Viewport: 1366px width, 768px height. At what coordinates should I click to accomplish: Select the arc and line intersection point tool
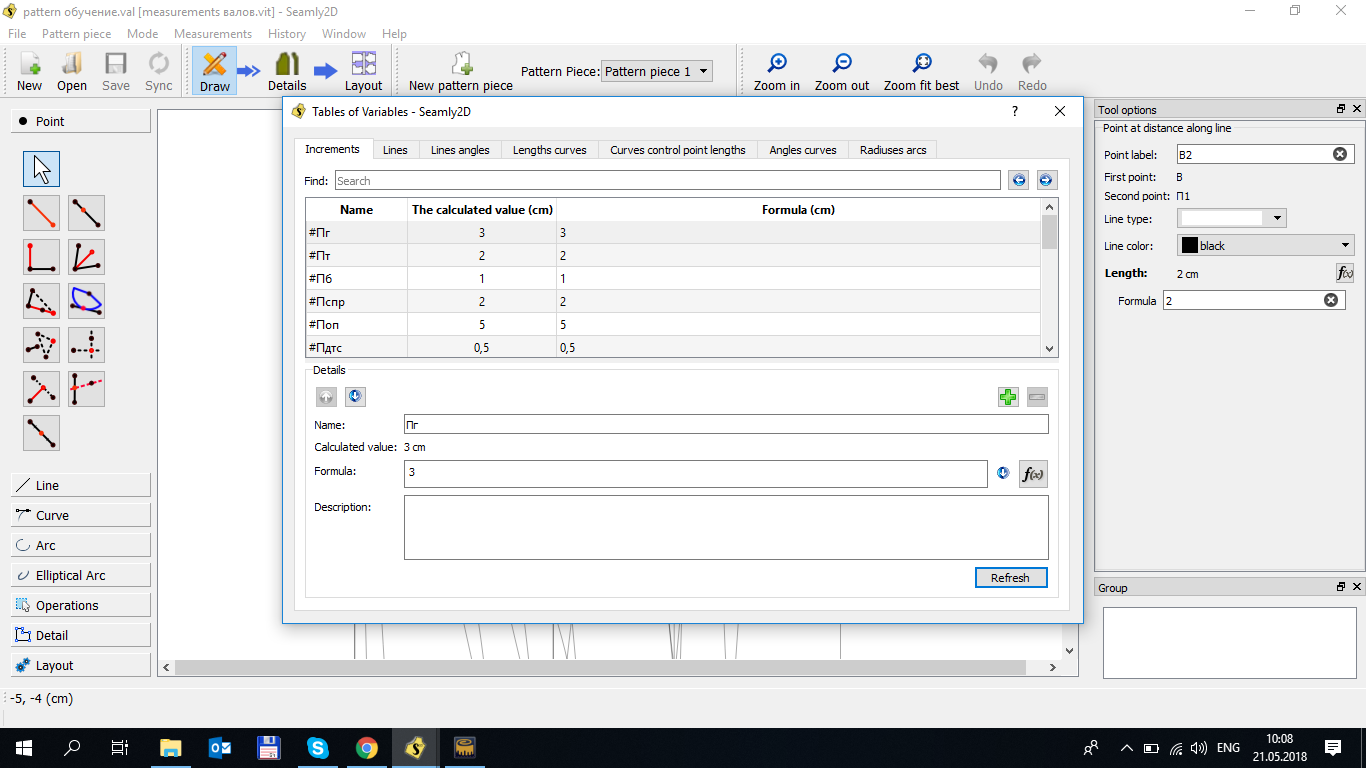[x=86, y=301]
